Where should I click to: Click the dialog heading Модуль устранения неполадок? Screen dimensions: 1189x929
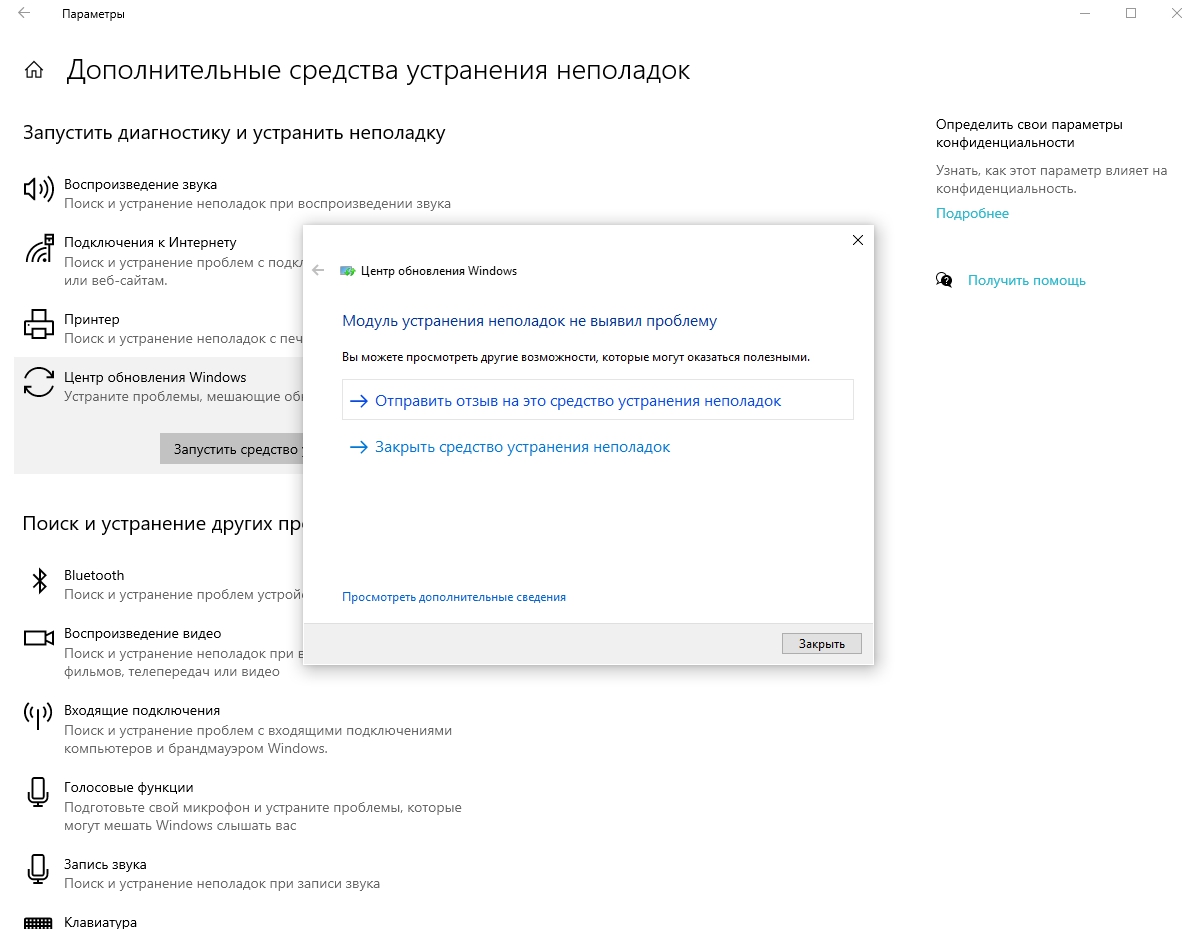pos(529,321)
